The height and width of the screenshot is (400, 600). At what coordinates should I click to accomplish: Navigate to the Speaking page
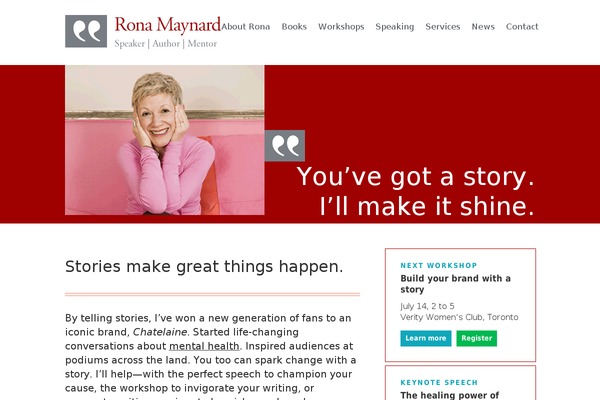(395, 27)
